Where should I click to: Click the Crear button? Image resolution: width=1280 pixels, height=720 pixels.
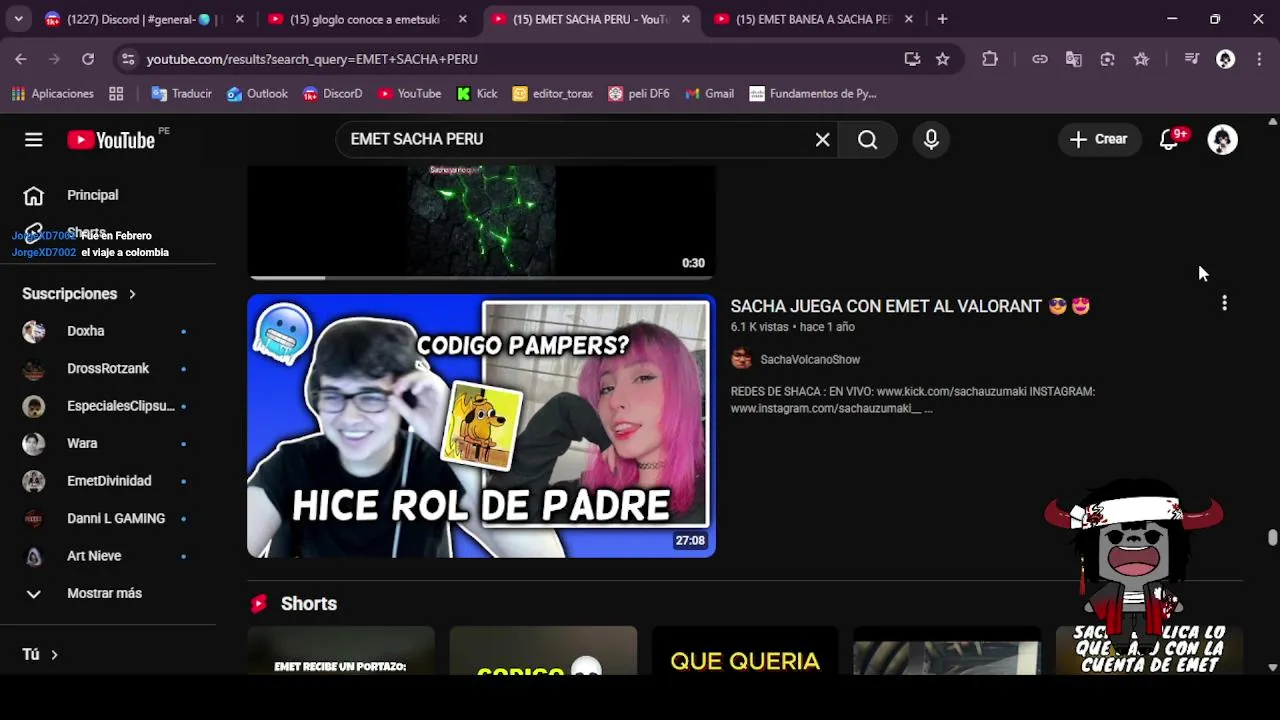pos(1098,140)
